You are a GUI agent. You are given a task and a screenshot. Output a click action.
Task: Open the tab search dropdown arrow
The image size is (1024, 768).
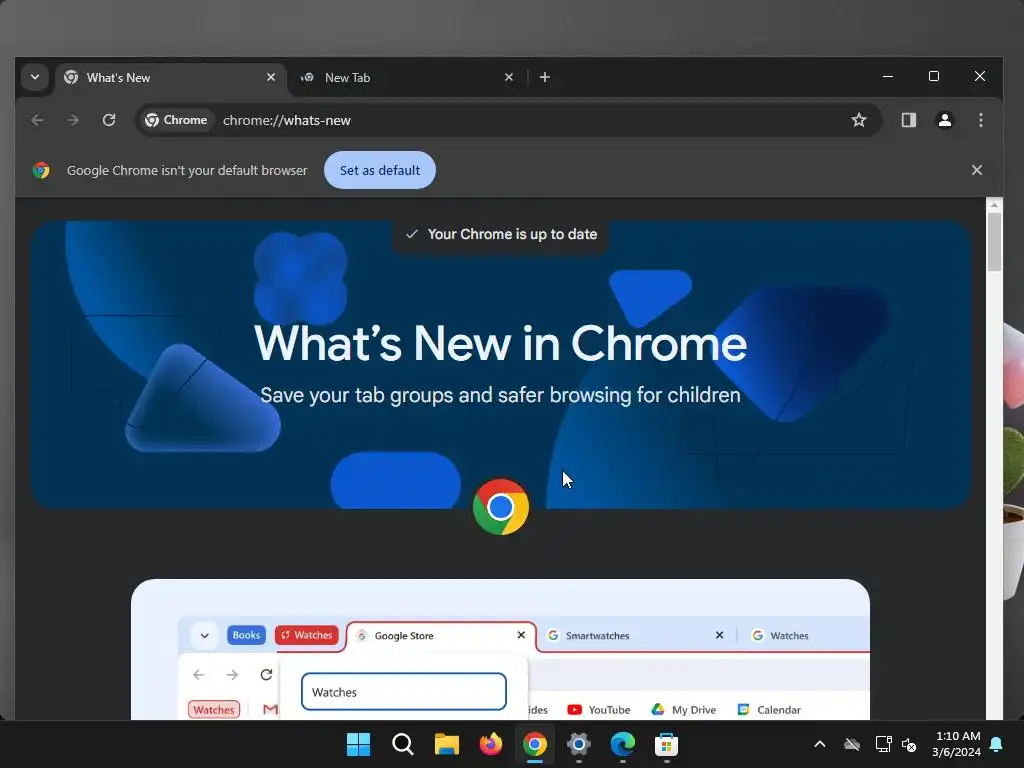[35, 77]
